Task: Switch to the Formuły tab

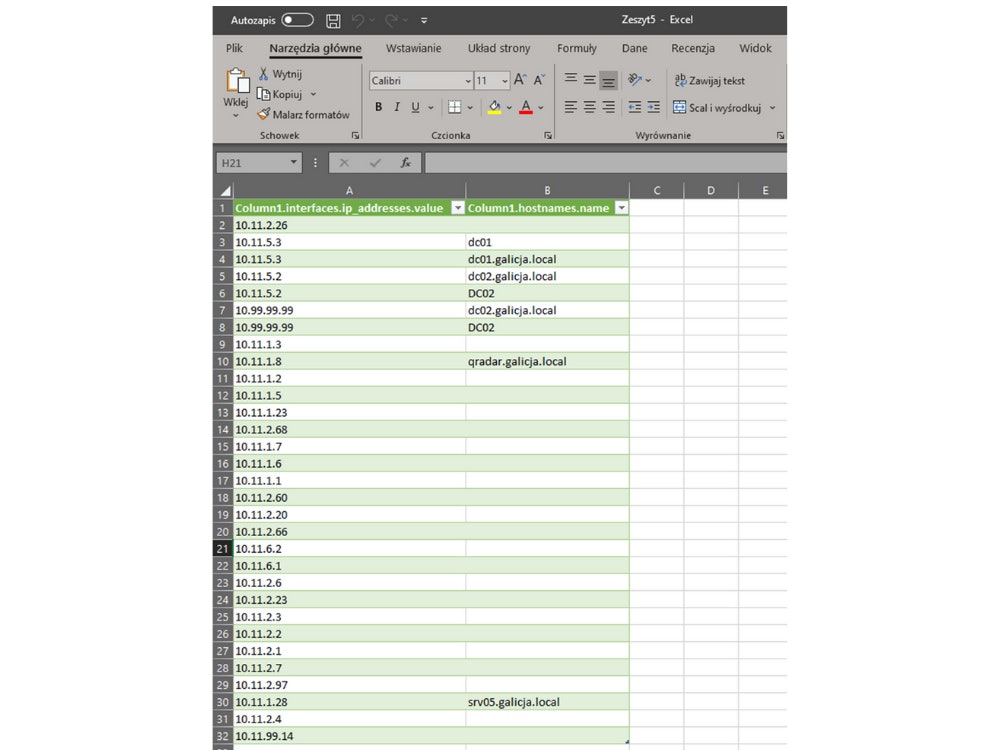Action: pos(576,48)
